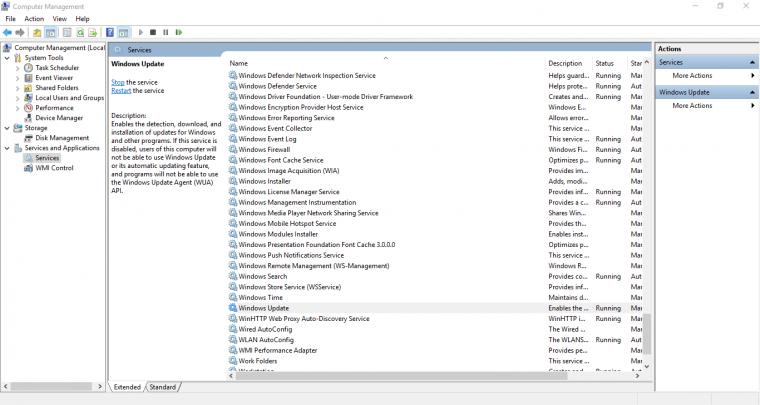Viewport: 760px width, 405px height.
Task: Click gear icon beside Windows Firewall service
Action: 233,149
